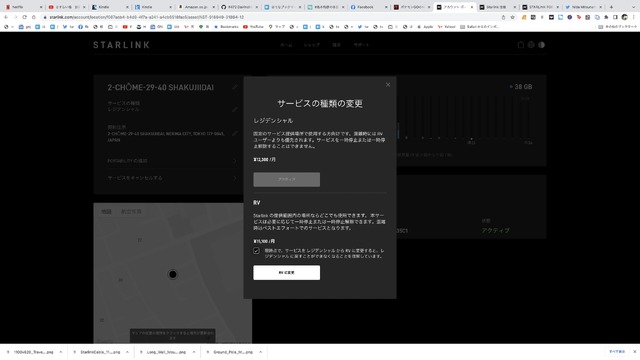Expand the cancel service row chevron
Screen dimensions: 640x360
tap(235, 178)
